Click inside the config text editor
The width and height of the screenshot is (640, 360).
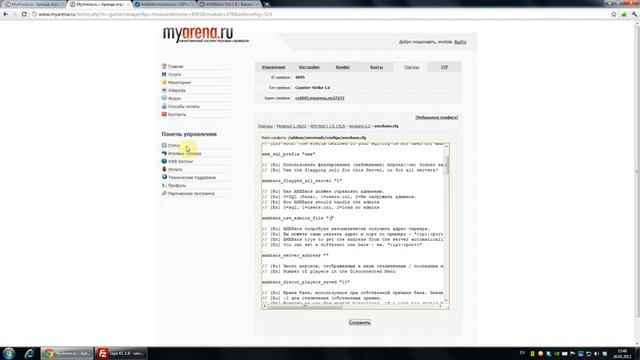353,223
